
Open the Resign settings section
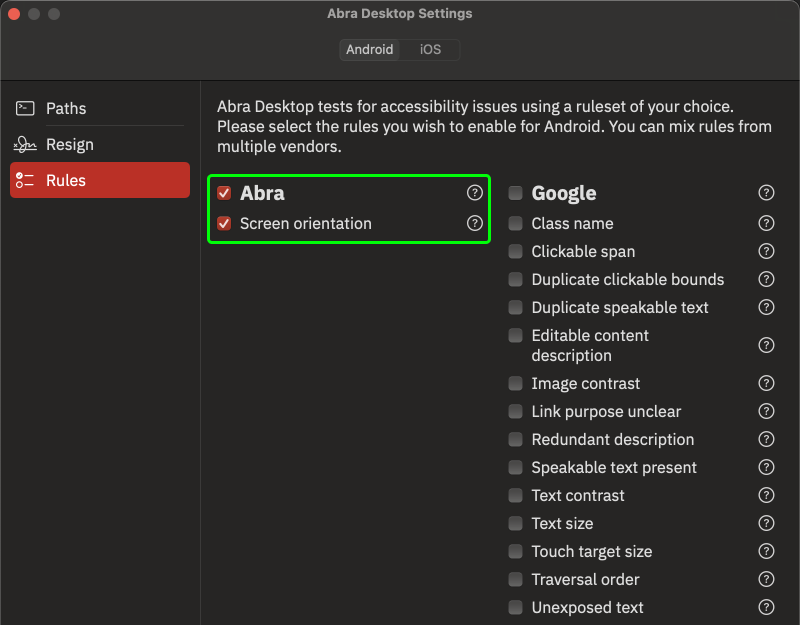(x=100, y=144)
